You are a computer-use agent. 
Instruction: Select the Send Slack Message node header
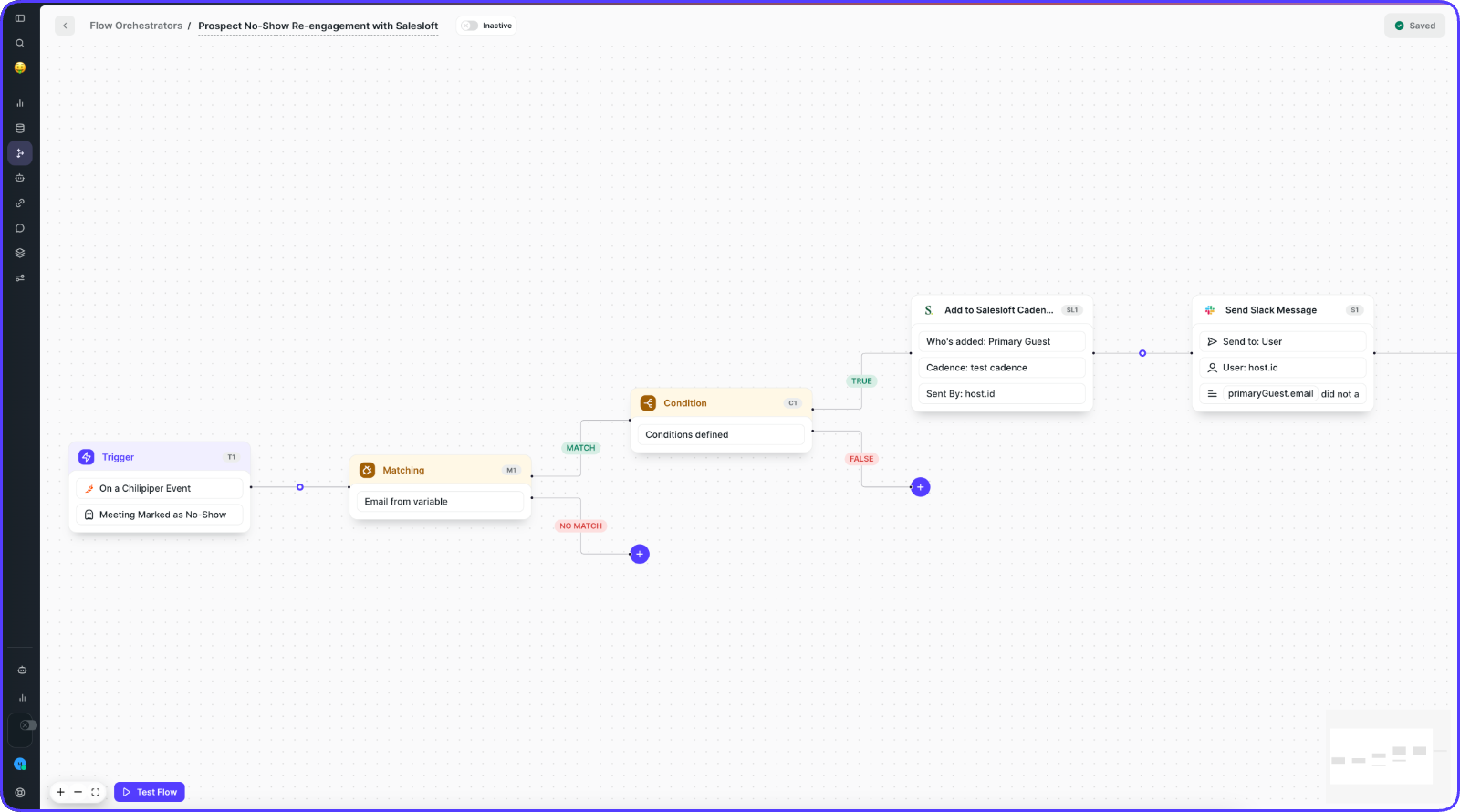(1283, 310)
